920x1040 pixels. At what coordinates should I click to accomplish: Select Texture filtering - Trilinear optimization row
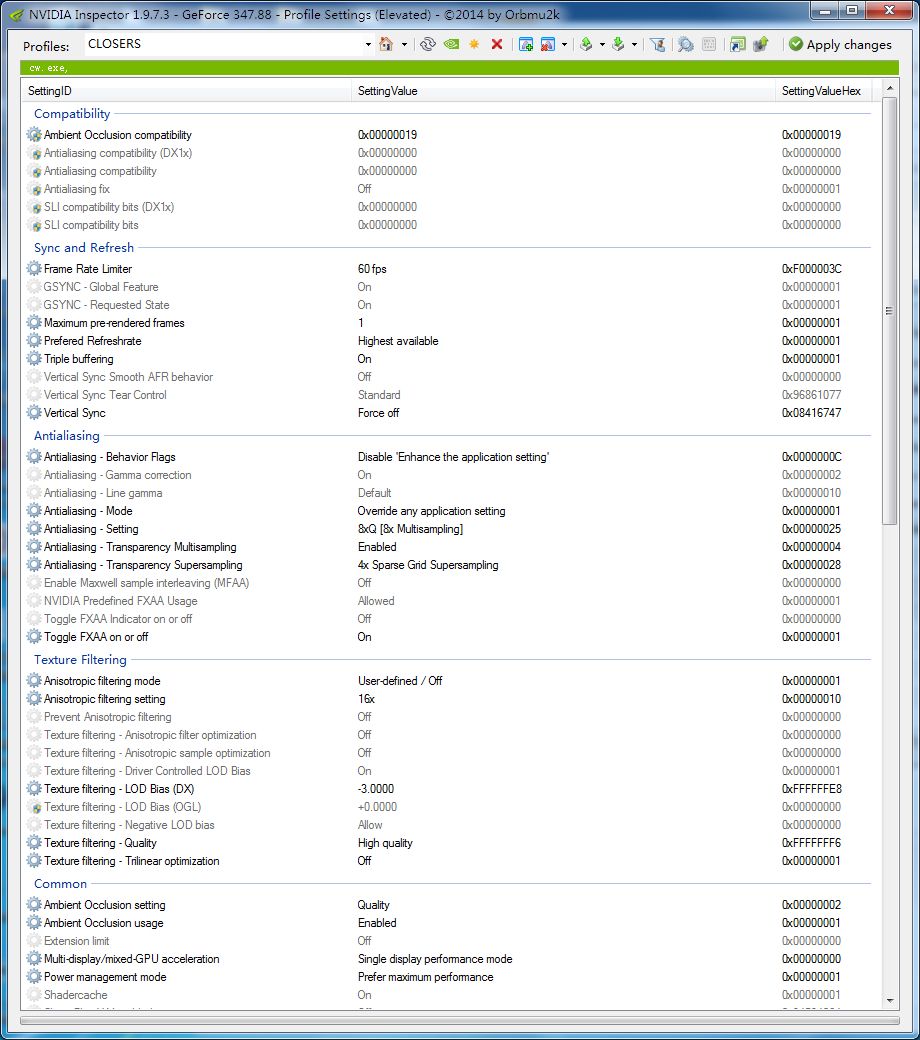click(x=447, y=861)
